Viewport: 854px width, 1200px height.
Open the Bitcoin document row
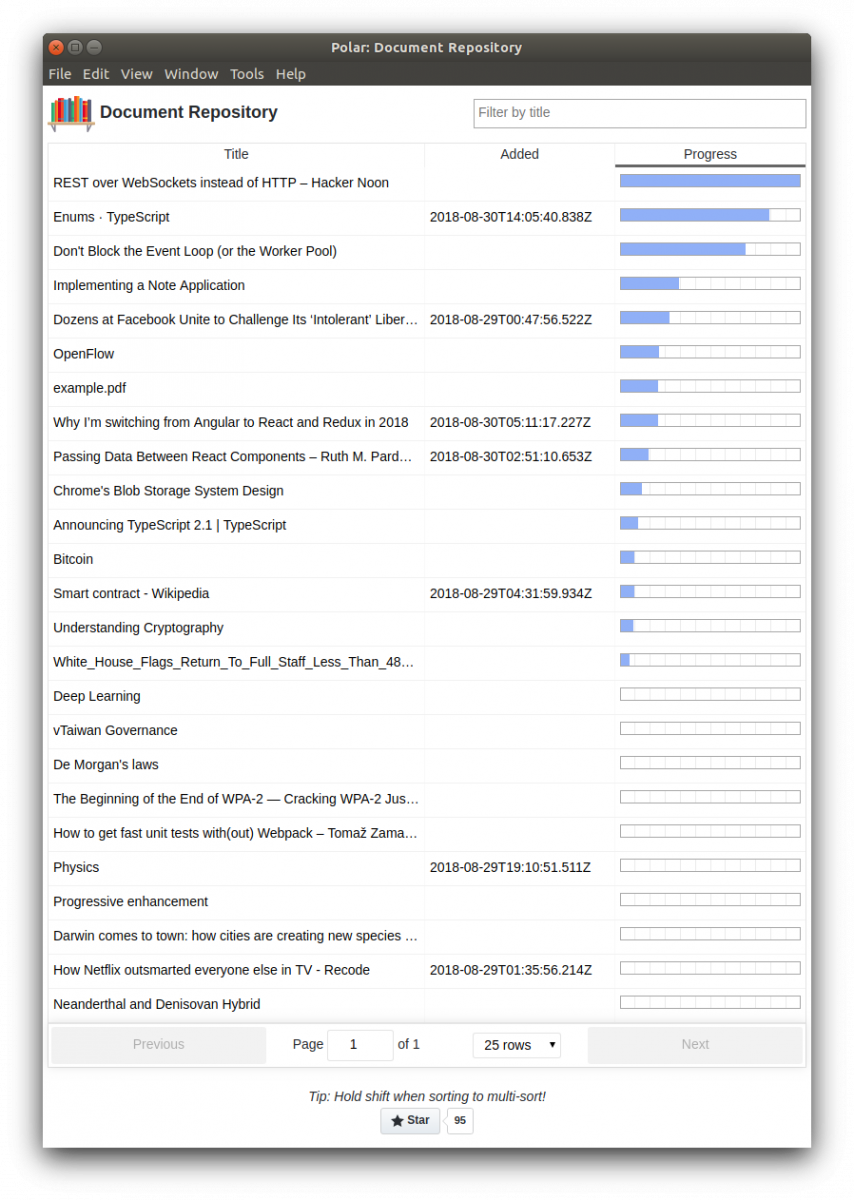73,559
